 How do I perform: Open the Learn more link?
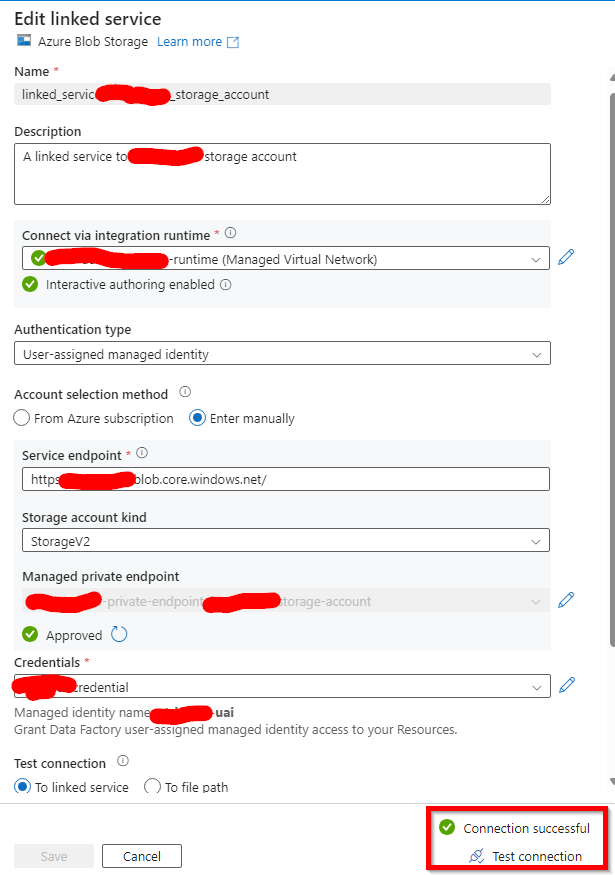coord(190,41)
